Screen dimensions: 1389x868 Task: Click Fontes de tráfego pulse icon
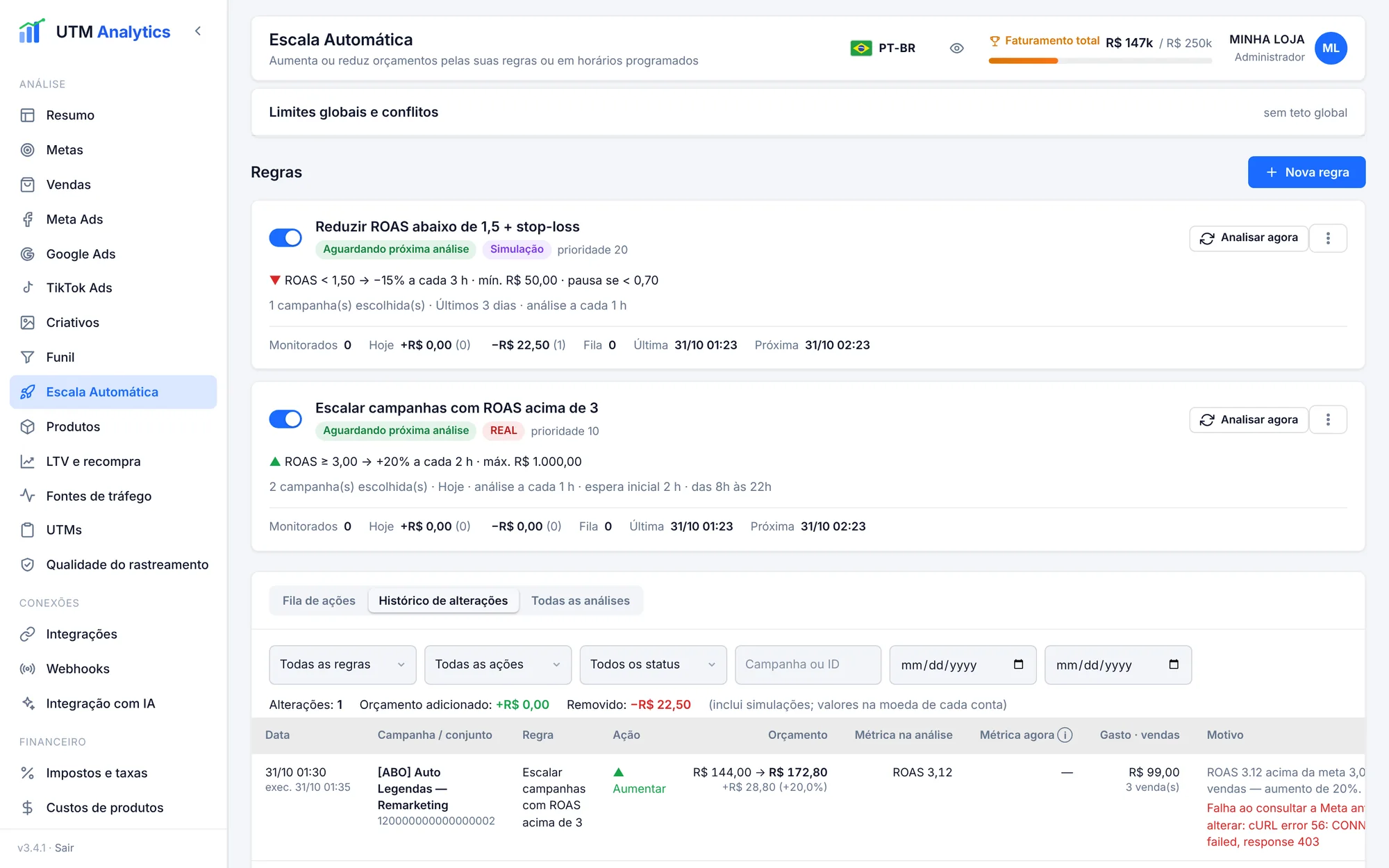pyautogui.click(x=28, y=496)
